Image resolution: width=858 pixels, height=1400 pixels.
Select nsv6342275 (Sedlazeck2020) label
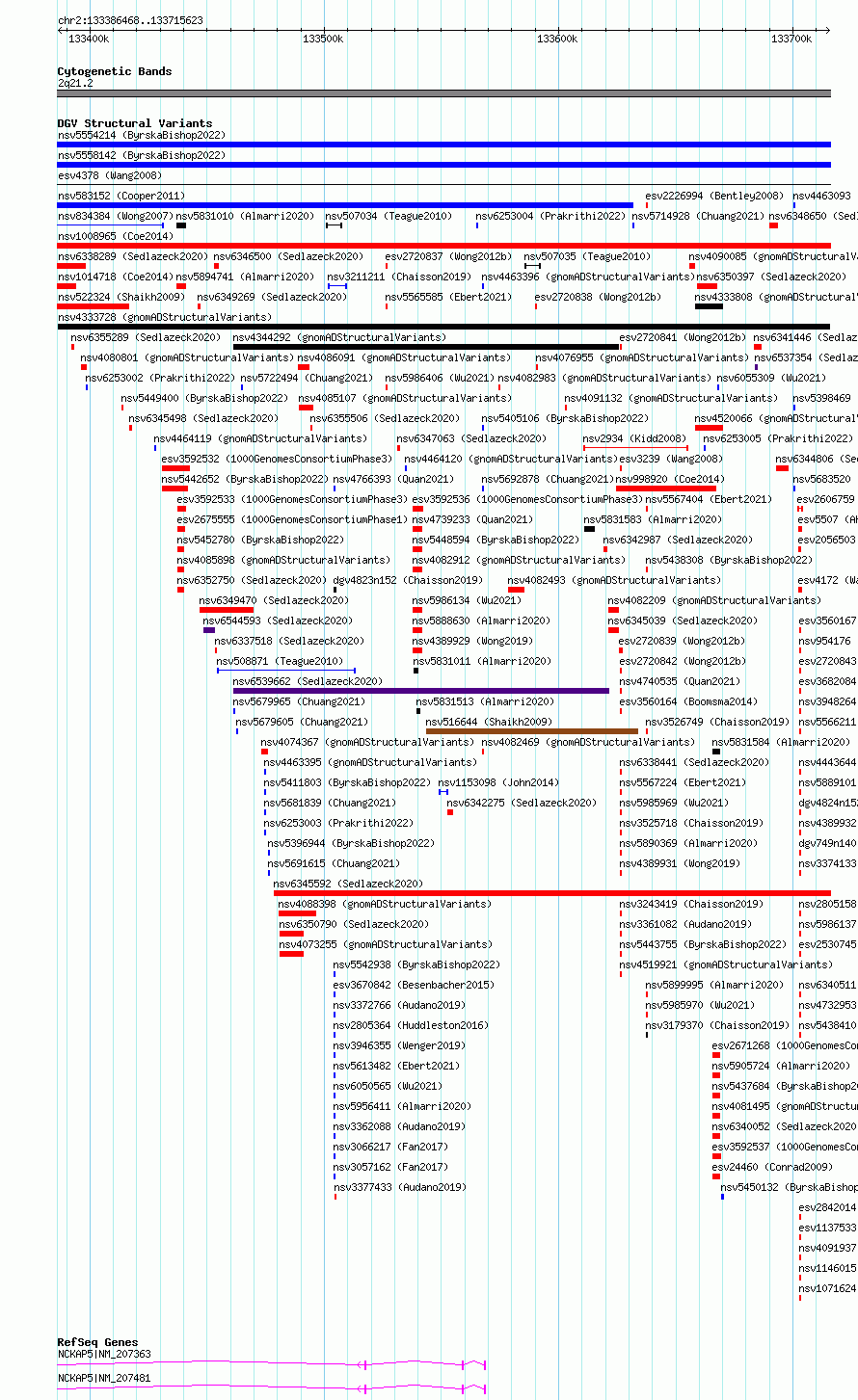(x=522, y=803)
